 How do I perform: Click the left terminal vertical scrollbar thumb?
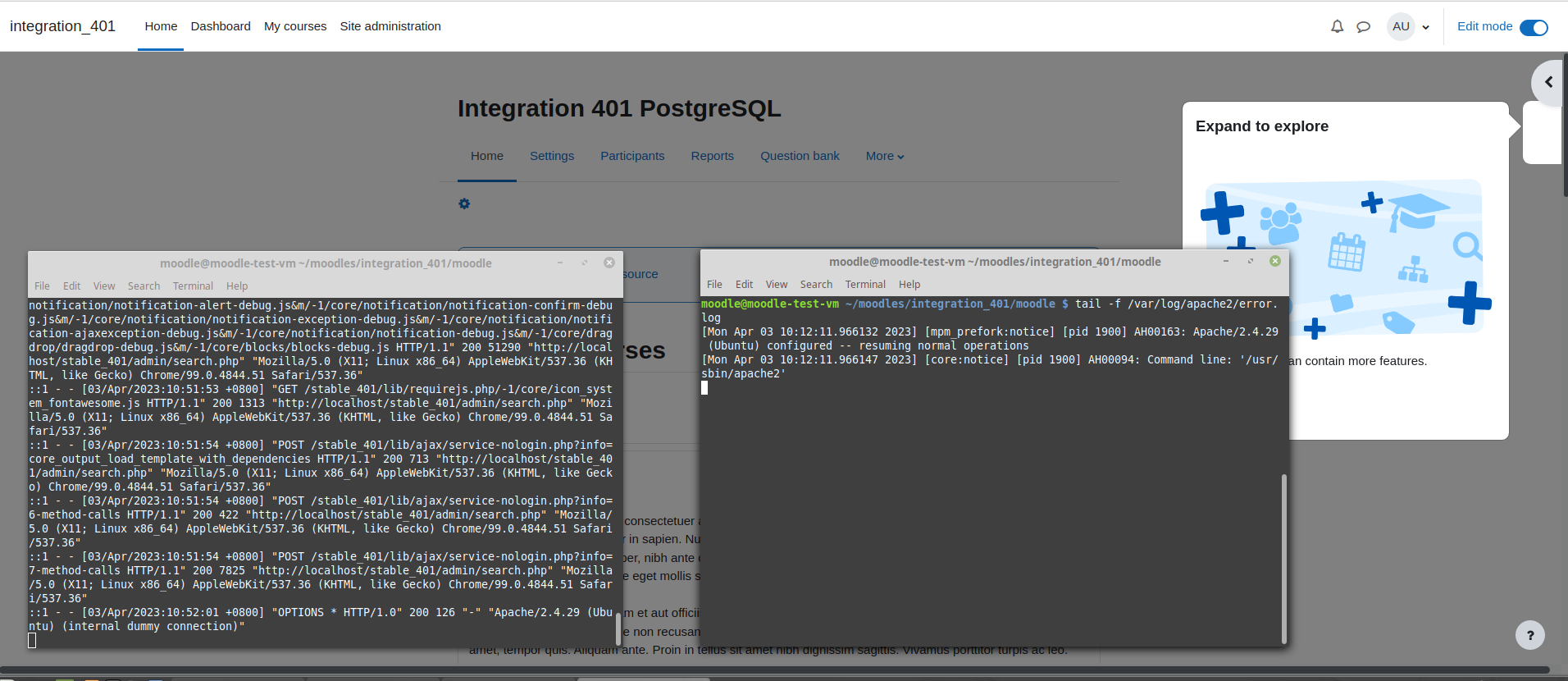(x=618, y=628)
